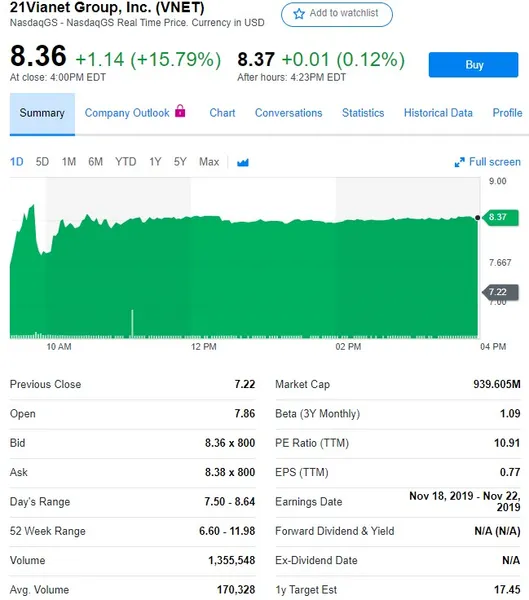Viewport: 529px width, 600px height.
Task: Click the Company Outlook premium lock icon
Action: (180, 111)
